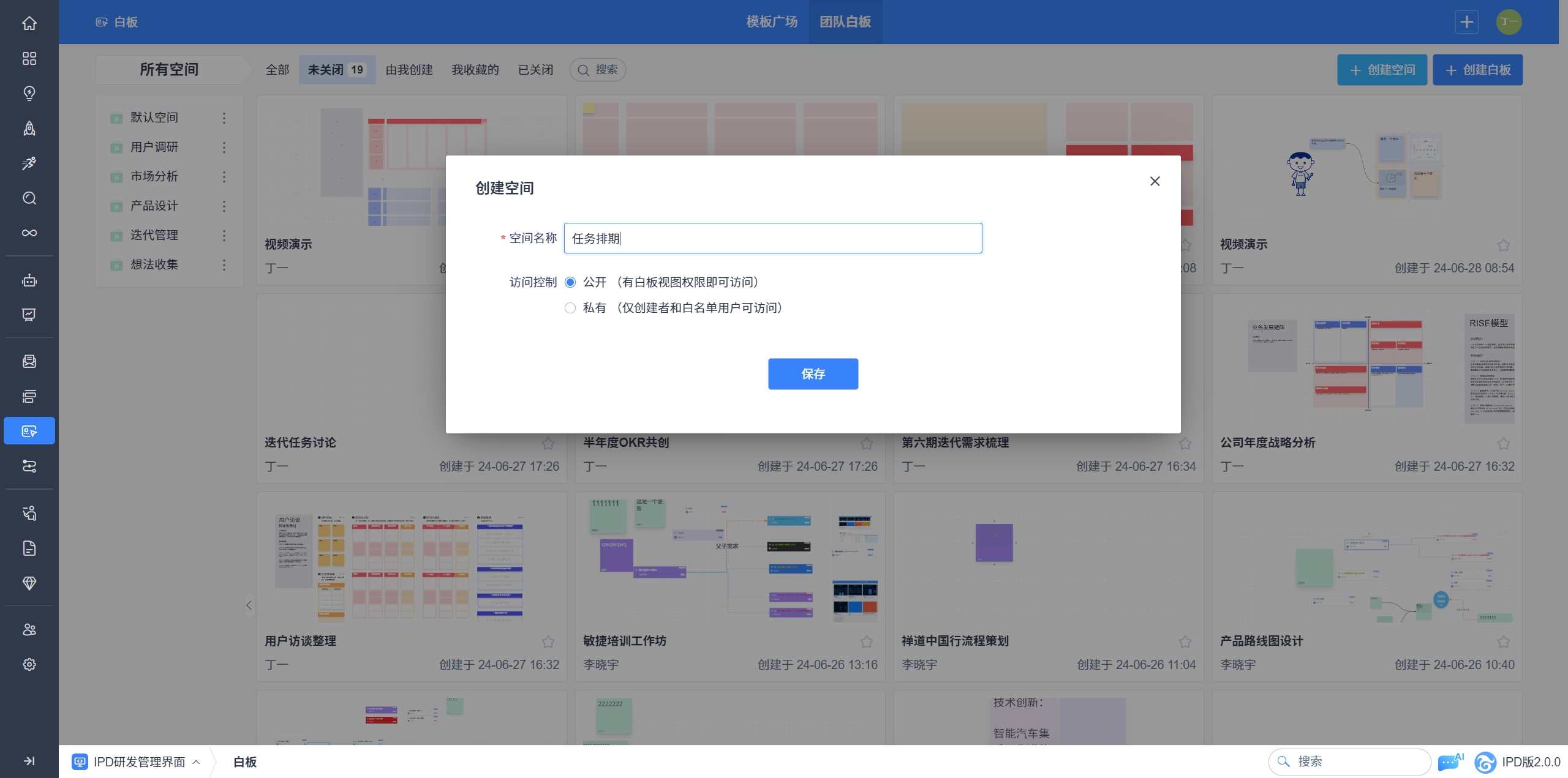Click the 创建白板 button
Screen dimensions: 1568x778
[x=1477, y=70]
